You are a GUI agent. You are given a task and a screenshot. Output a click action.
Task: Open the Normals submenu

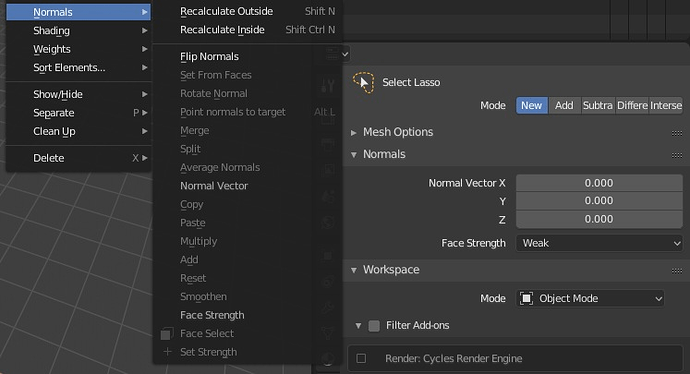(x=78, y=12)
